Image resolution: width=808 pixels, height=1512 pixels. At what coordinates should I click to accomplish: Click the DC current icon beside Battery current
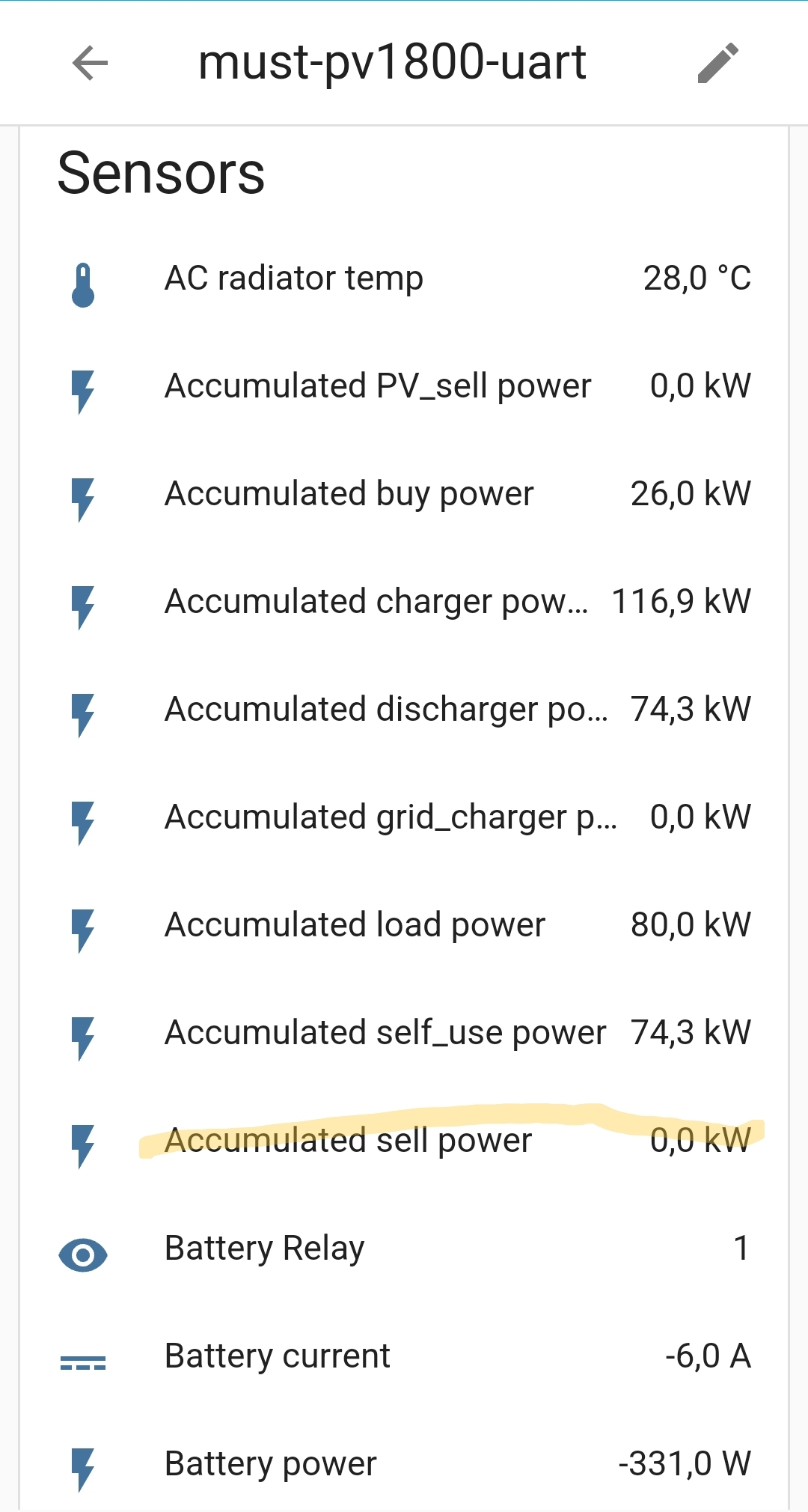click(x=83, y=1363)
